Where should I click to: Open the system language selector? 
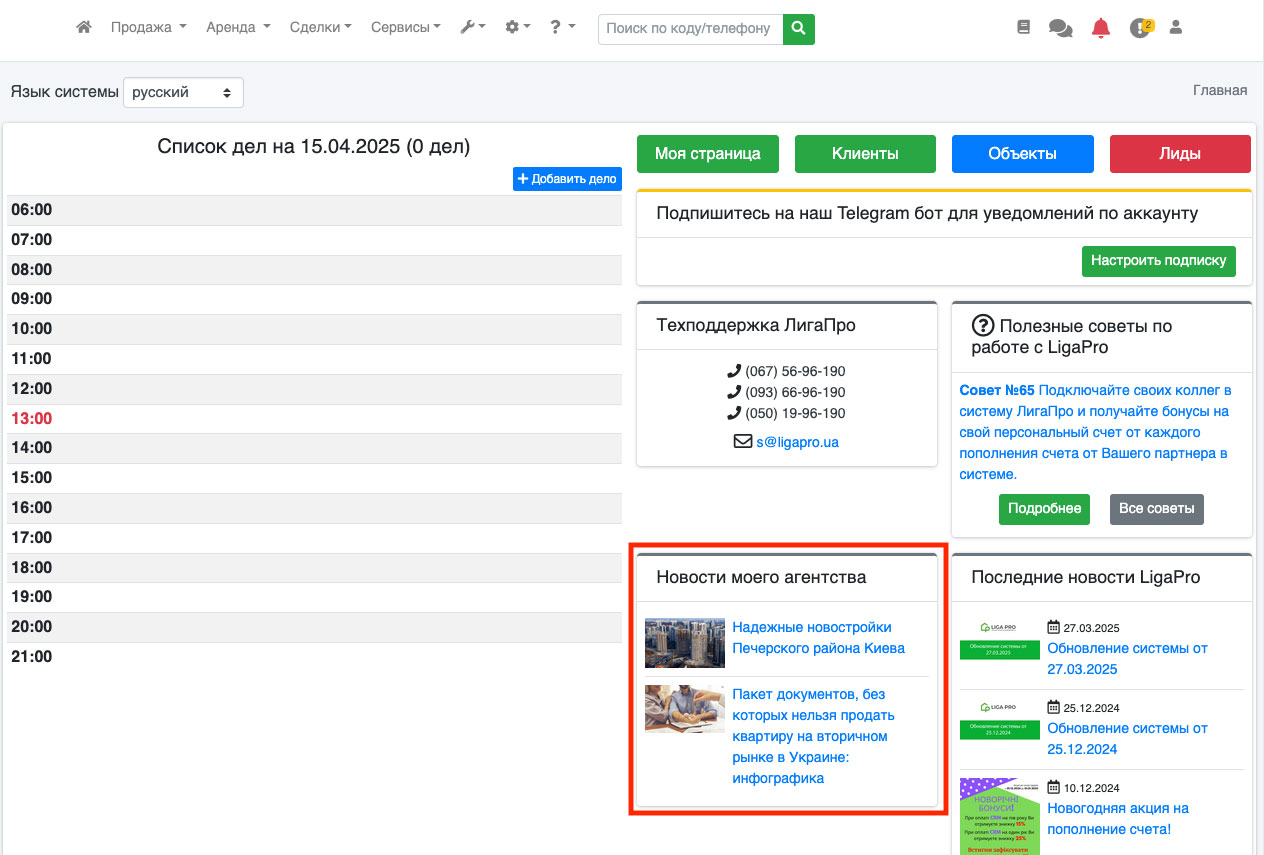pyautogui.click(x=183, y=92)
